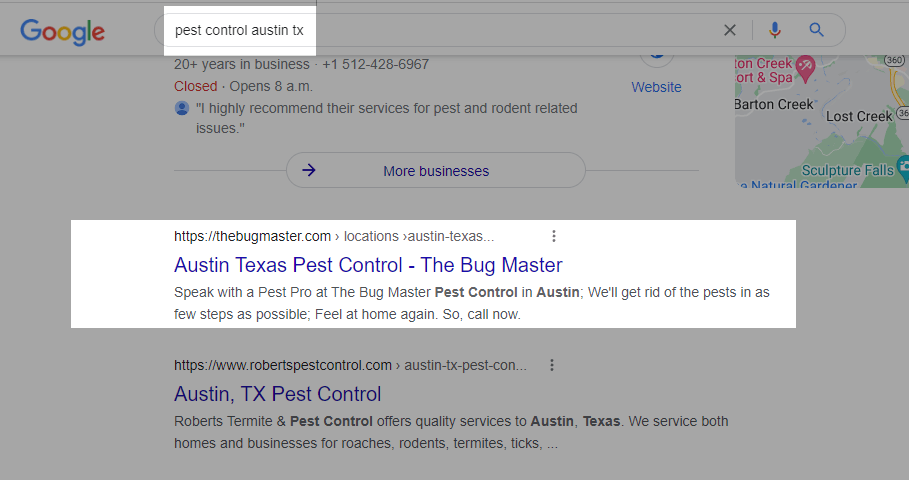Open the 'Austin, TX Pest Control' result title
Image resolution: width=909 pixels, height=480 pixels.
coord(277,394)
